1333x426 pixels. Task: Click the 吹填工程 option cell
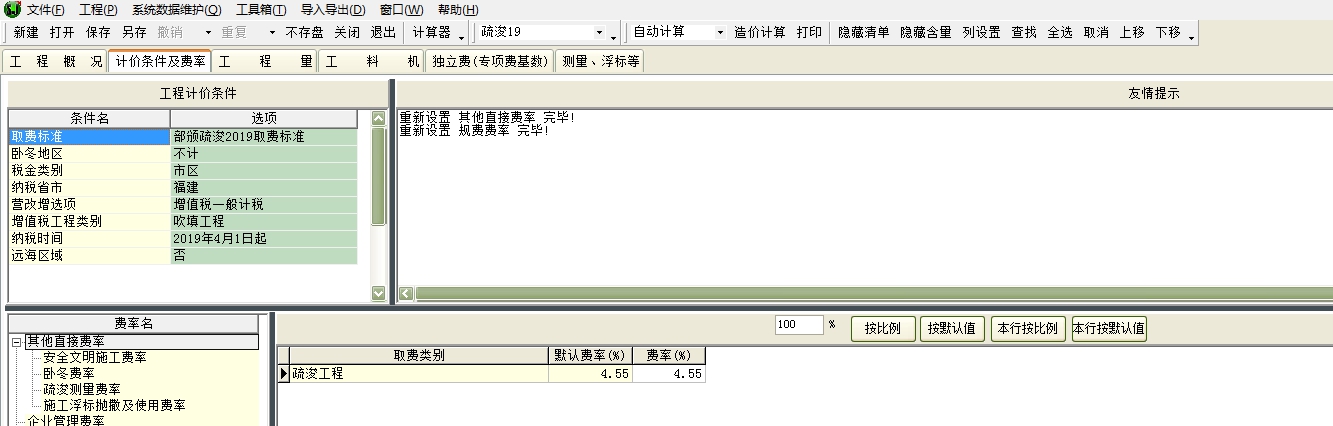pos(263,221)
